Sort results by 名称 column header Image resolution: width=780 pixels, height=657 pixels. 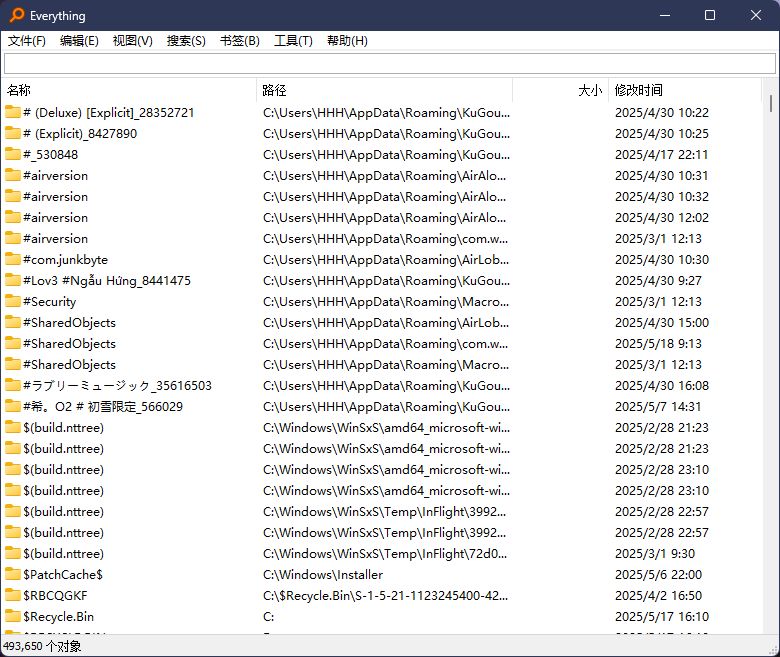coord(129,90)
